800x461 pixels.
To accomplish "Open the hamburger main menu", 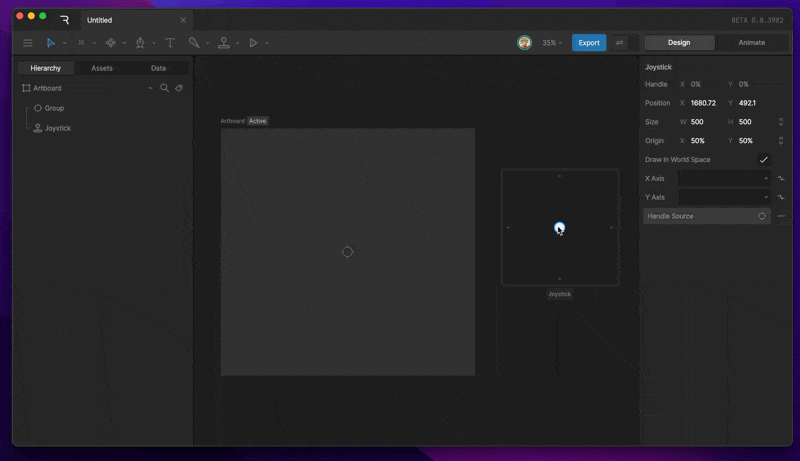I will point(28,43).
